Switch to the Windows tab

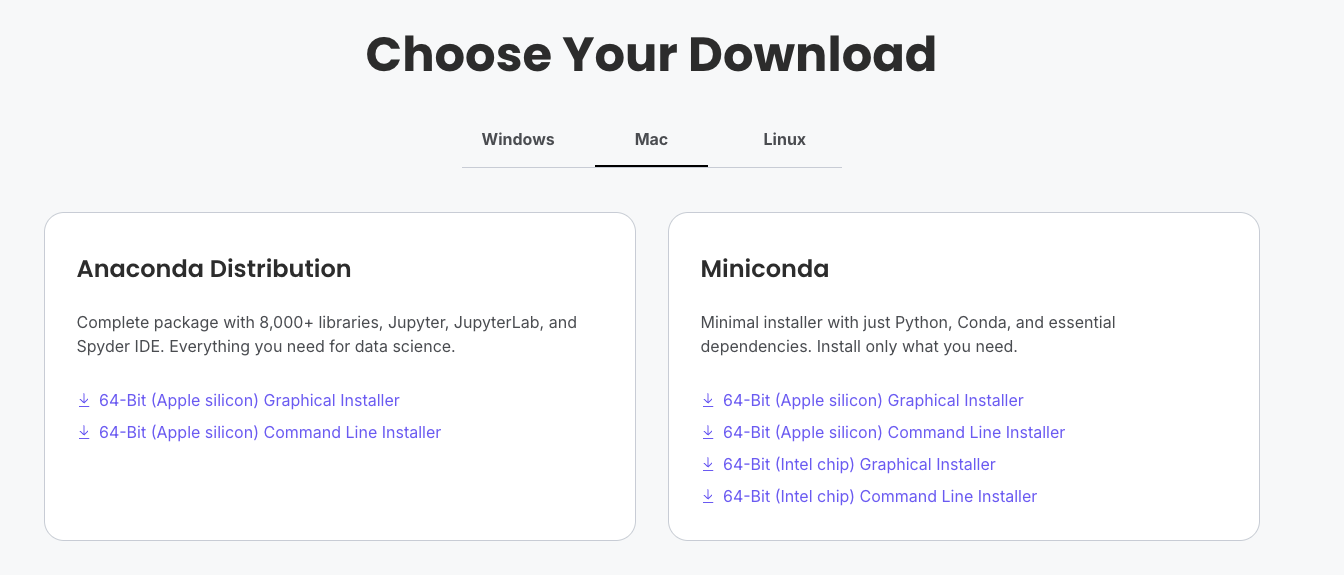[518, 140]
